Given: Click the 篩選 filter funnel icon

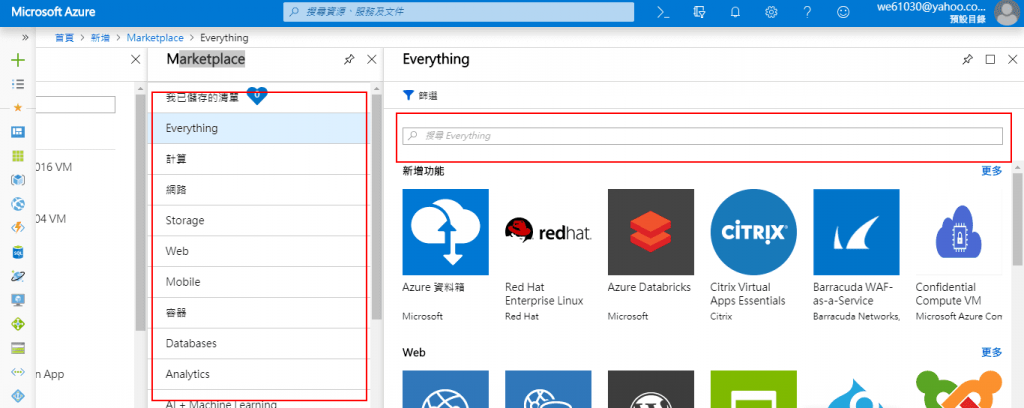Looking at the screenshot, I should (408, 95).
